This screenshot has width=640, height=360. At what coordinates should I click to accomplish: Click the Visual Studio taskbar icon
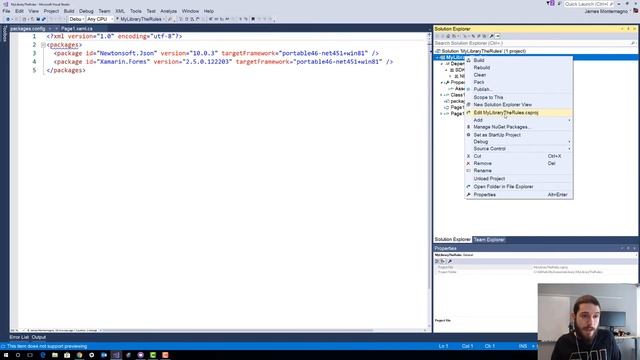[x=116, y=355]
